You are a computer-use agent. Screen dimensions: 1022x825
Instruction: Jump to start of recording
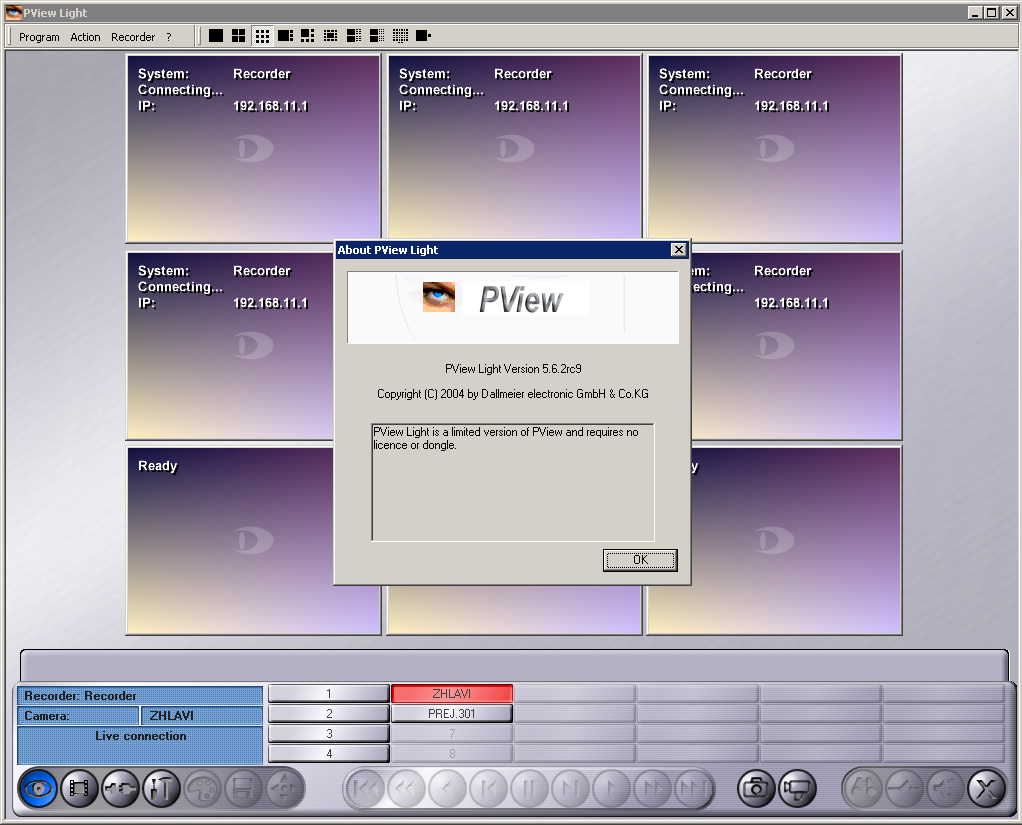click(366, 789)
